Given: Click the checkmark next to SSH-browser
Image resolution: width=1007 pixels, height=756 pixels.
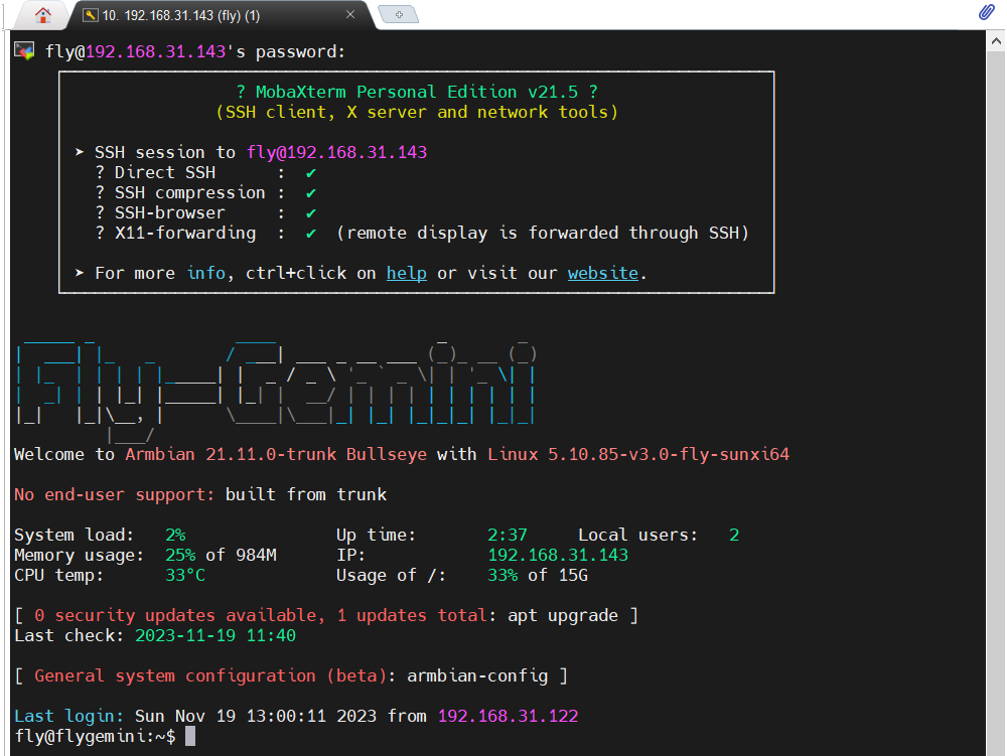Looking at the screenshot, I should click(311, 213).
